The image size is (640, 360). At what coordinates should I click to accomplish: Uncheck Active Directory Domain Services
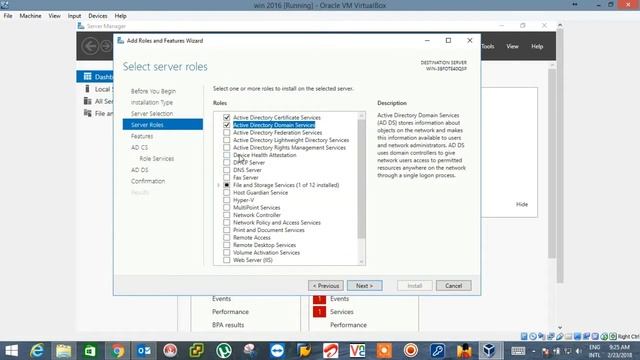point(227,125)
